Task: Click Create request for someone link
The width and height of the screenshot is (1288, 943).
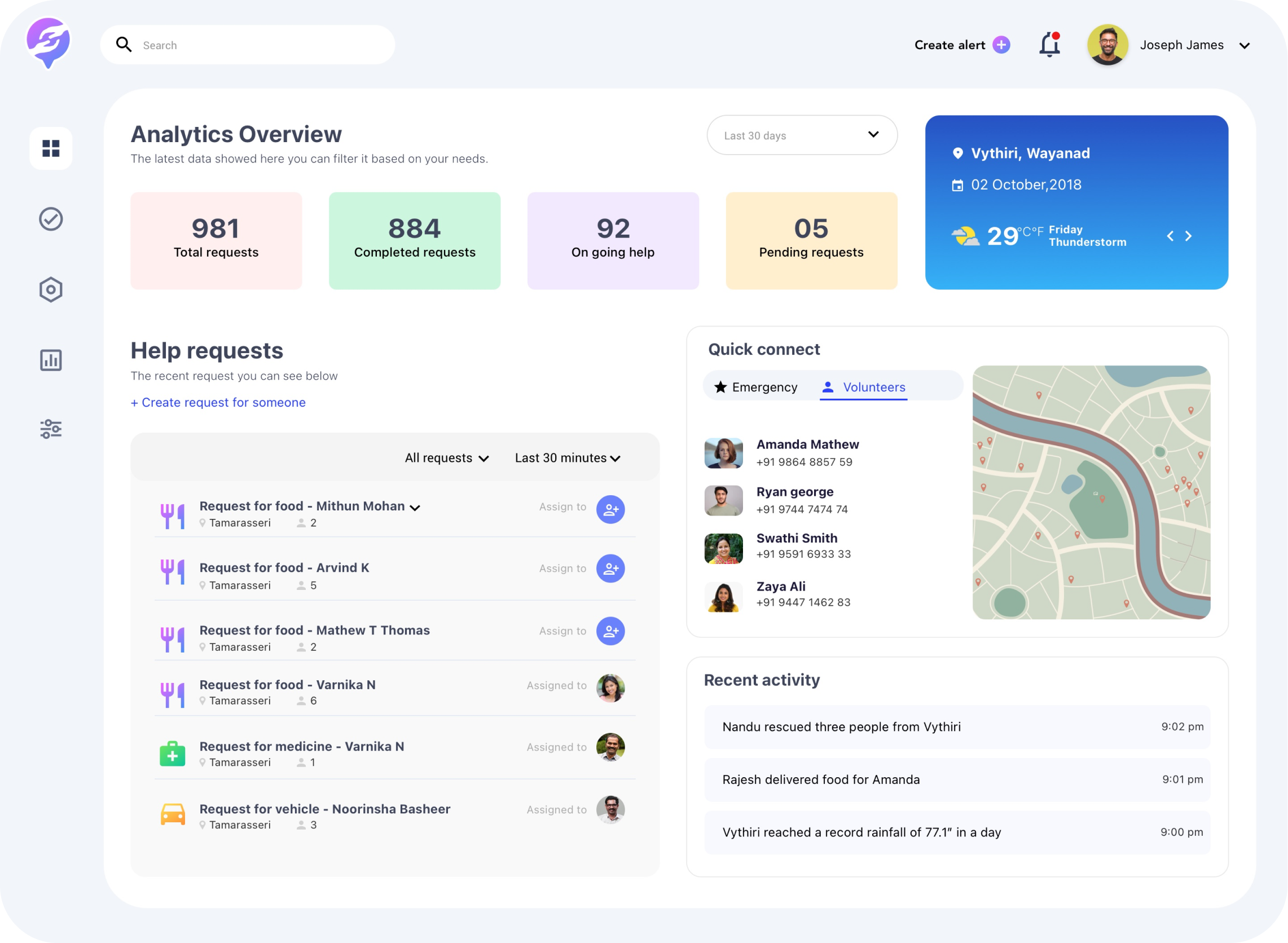Action: (218, 403)
